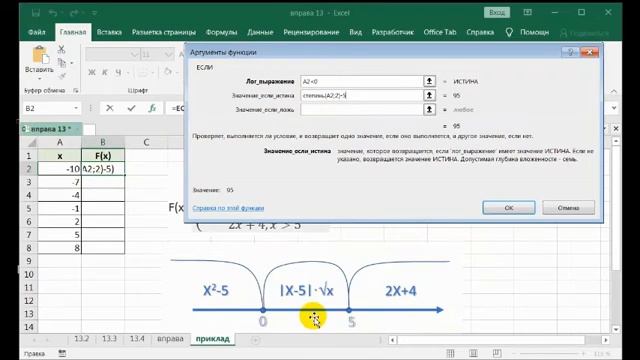The height and width of the screenshot is (360, 640).
Task: Open clipboard group dialog launcher
Action: tap(76, 90)
